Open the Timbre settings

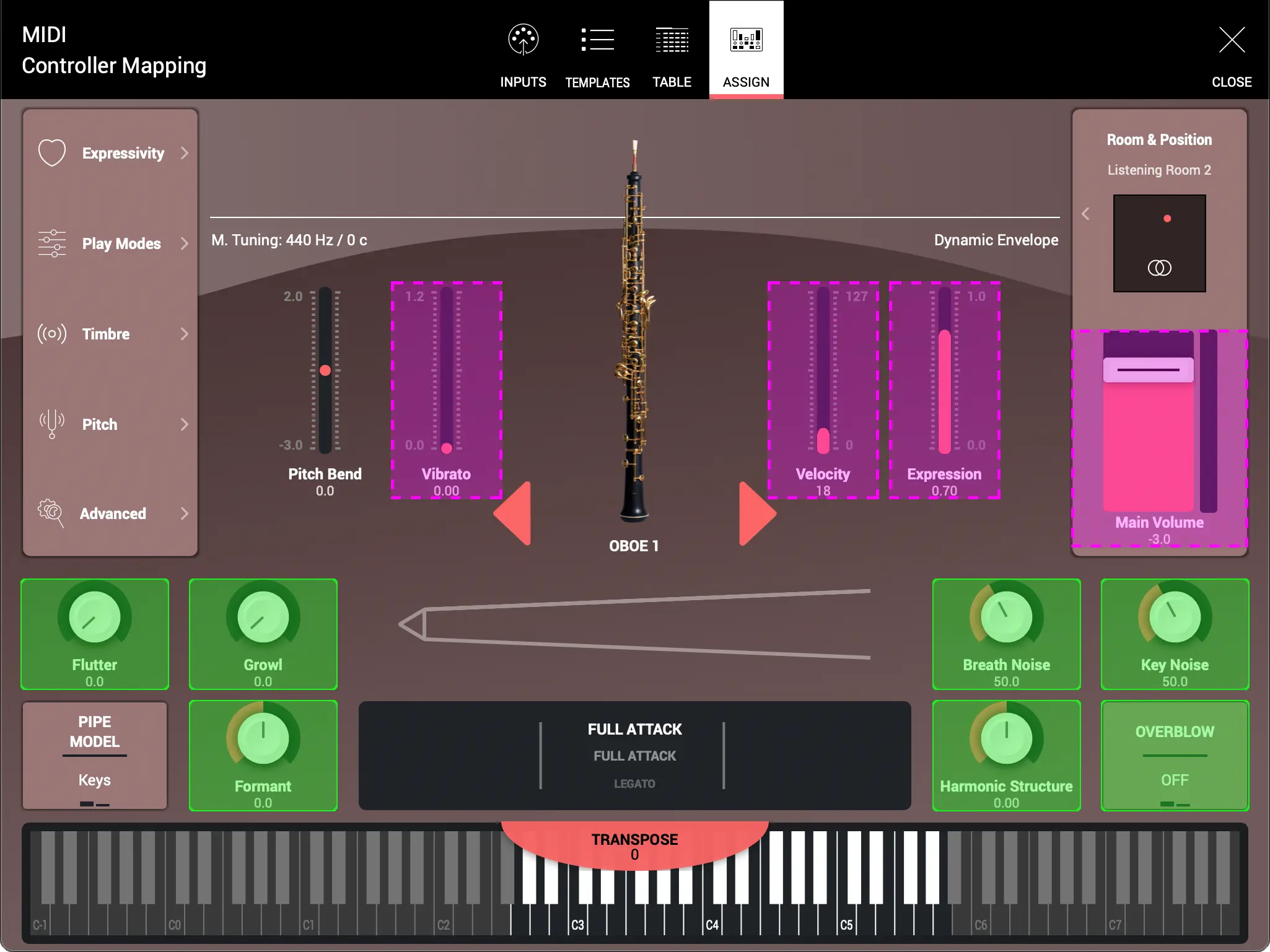tap(52, 334)
